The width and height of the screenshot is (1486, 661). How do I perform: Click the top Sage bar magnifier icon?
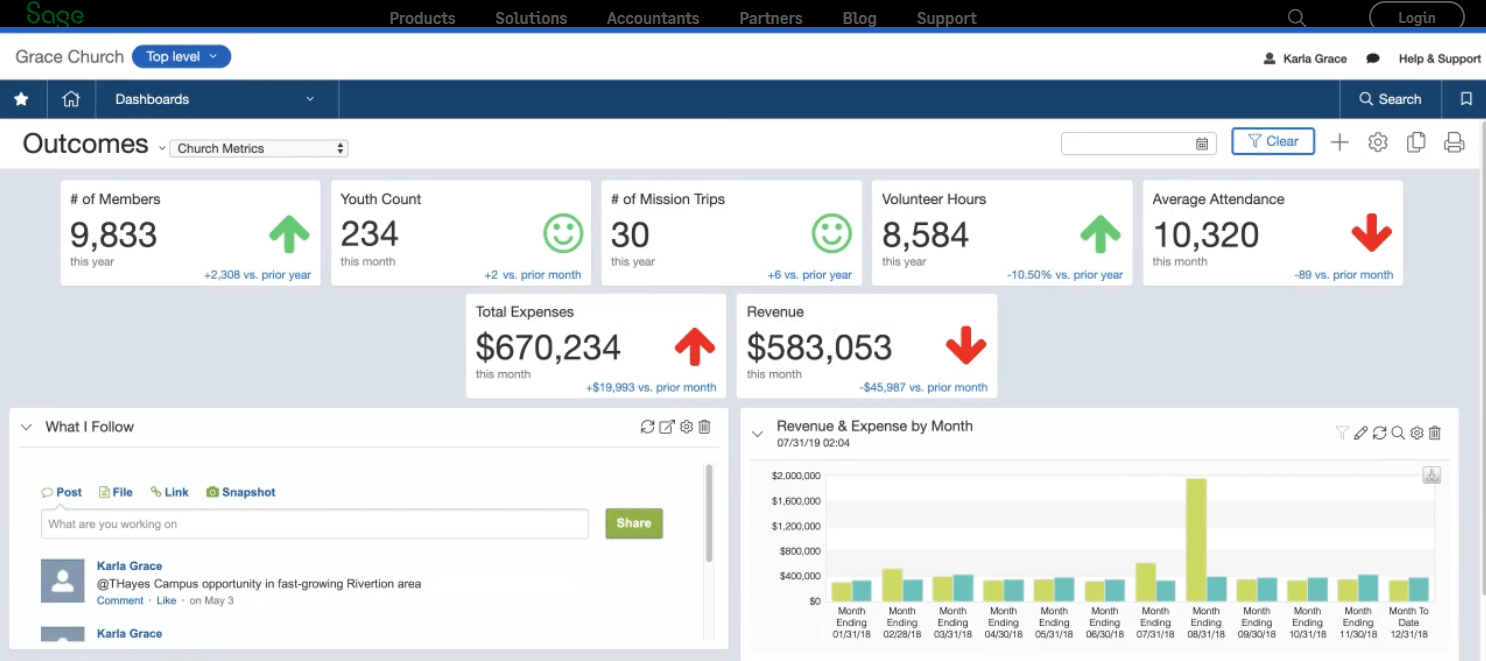tap(1296, 18)
